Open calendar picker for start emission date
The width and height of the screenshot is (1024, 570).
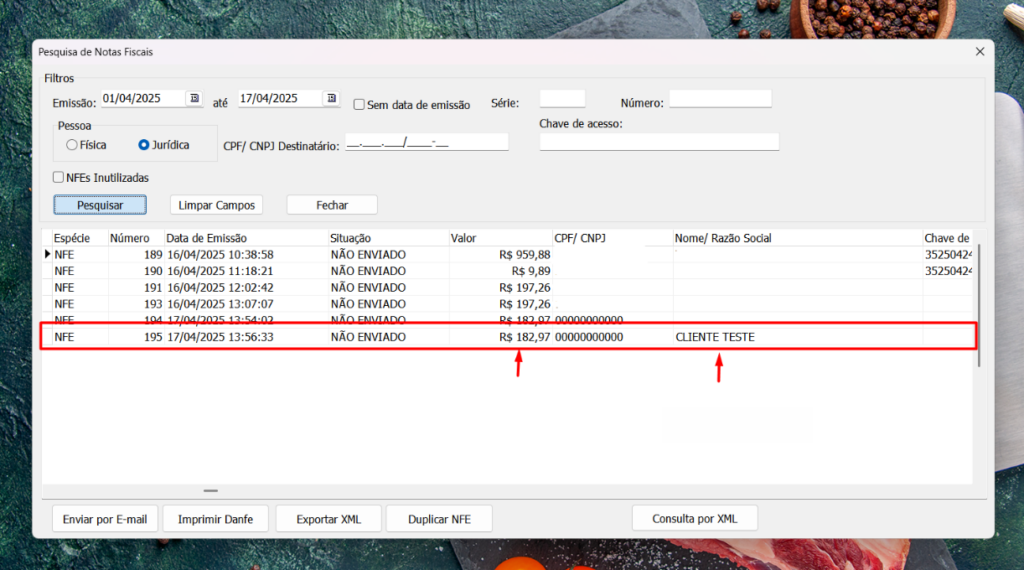(194, 99)
